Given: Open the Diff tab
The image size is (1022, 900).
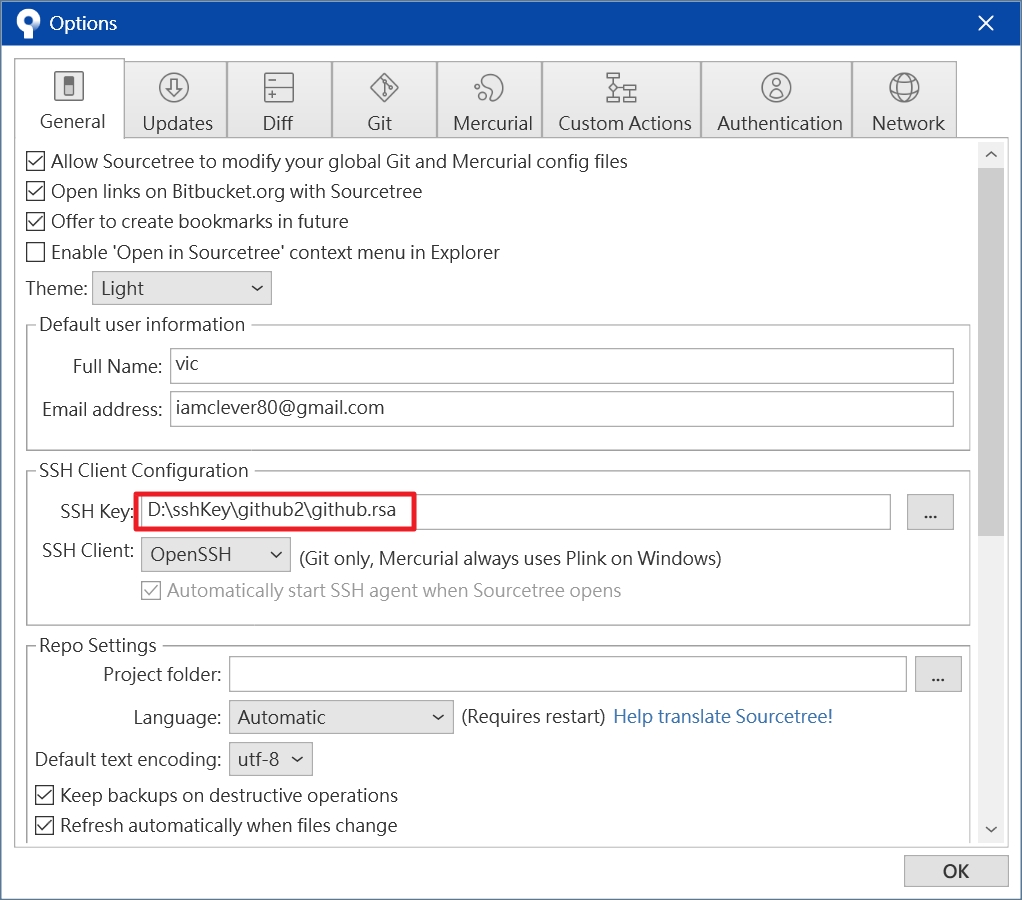Looking at the screenshot, I should [279, 100].
